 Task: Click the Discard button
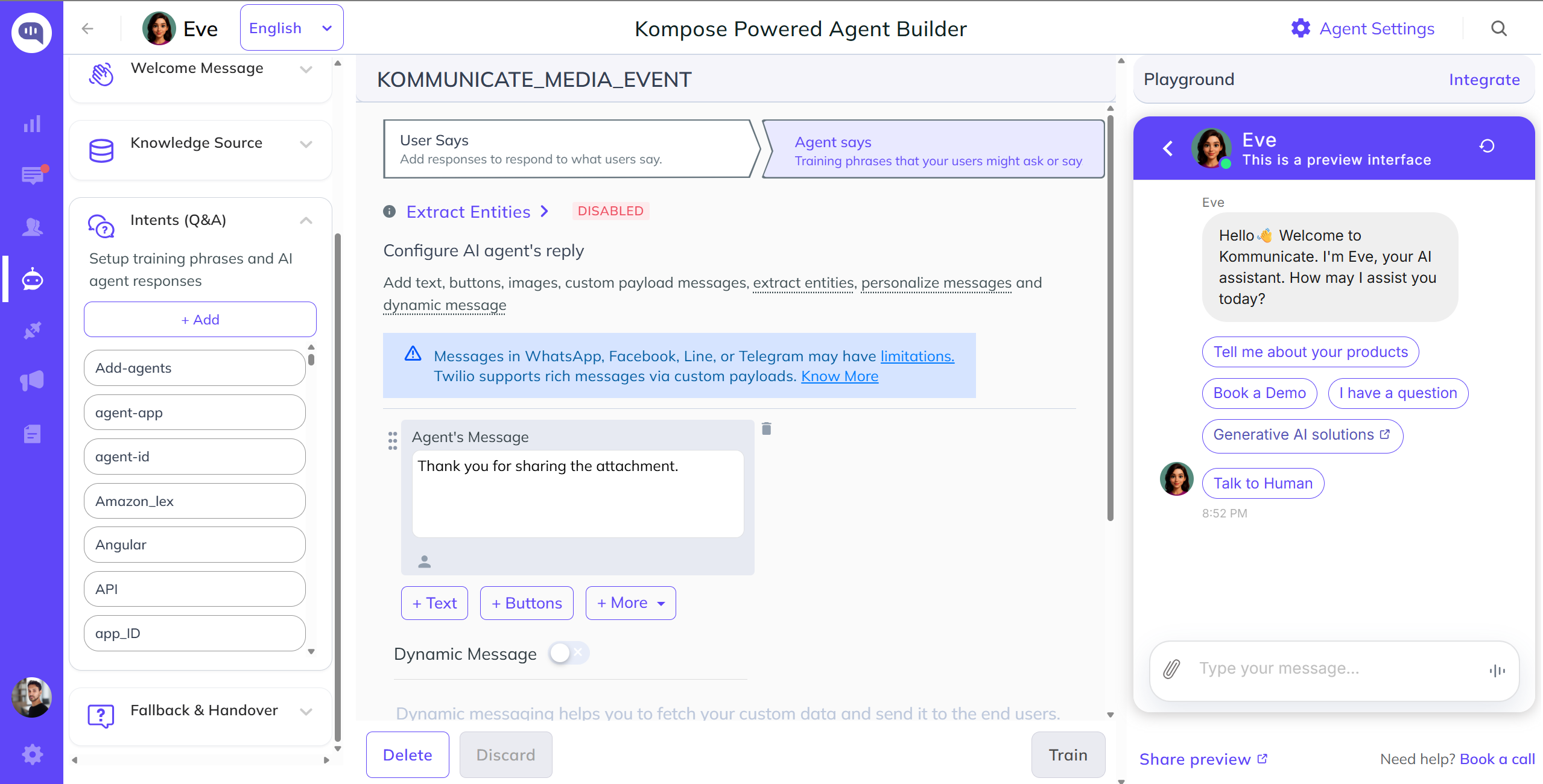(506, 755)
